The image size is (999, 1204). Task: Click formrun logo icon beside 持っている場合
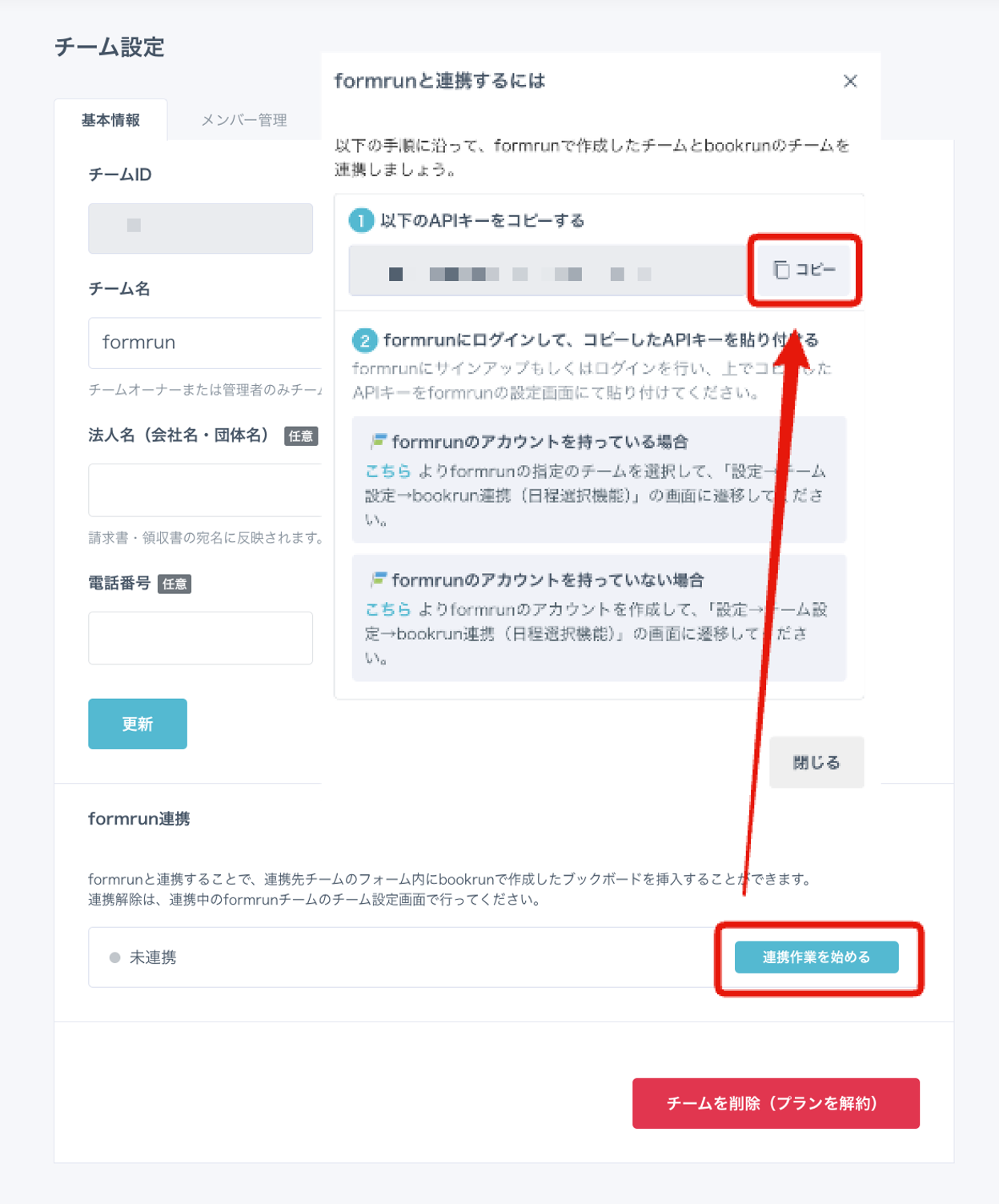pyautogui.click(x=379, y=441)
